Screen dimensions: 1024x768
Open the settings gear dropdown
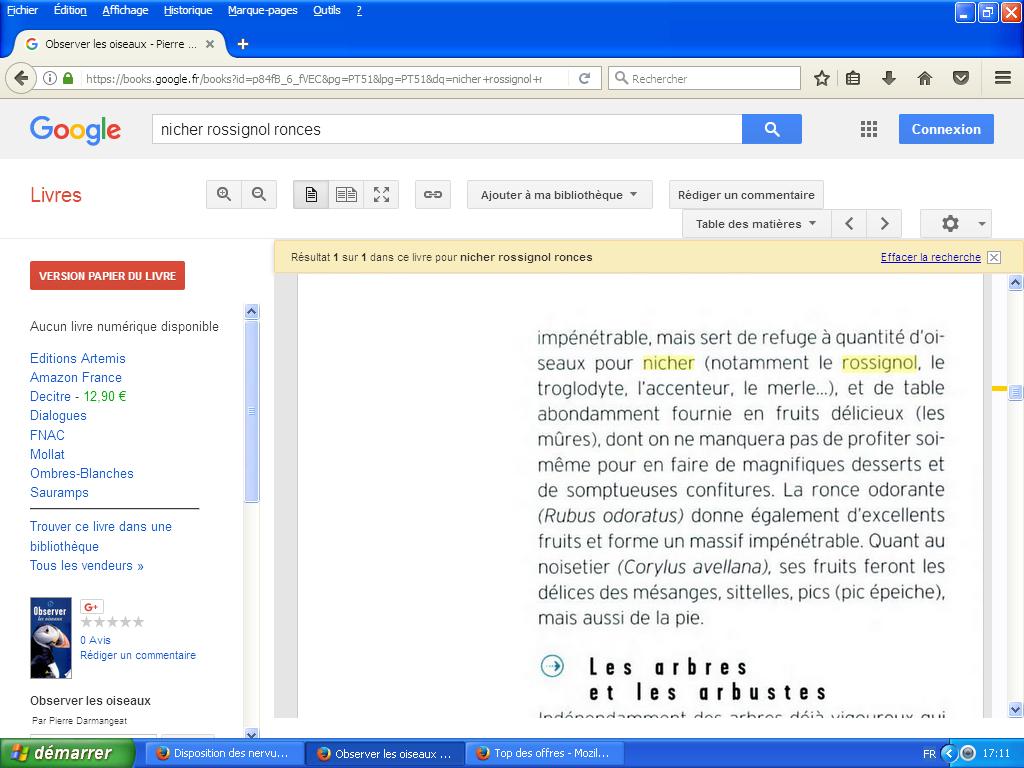coord(955,224)
